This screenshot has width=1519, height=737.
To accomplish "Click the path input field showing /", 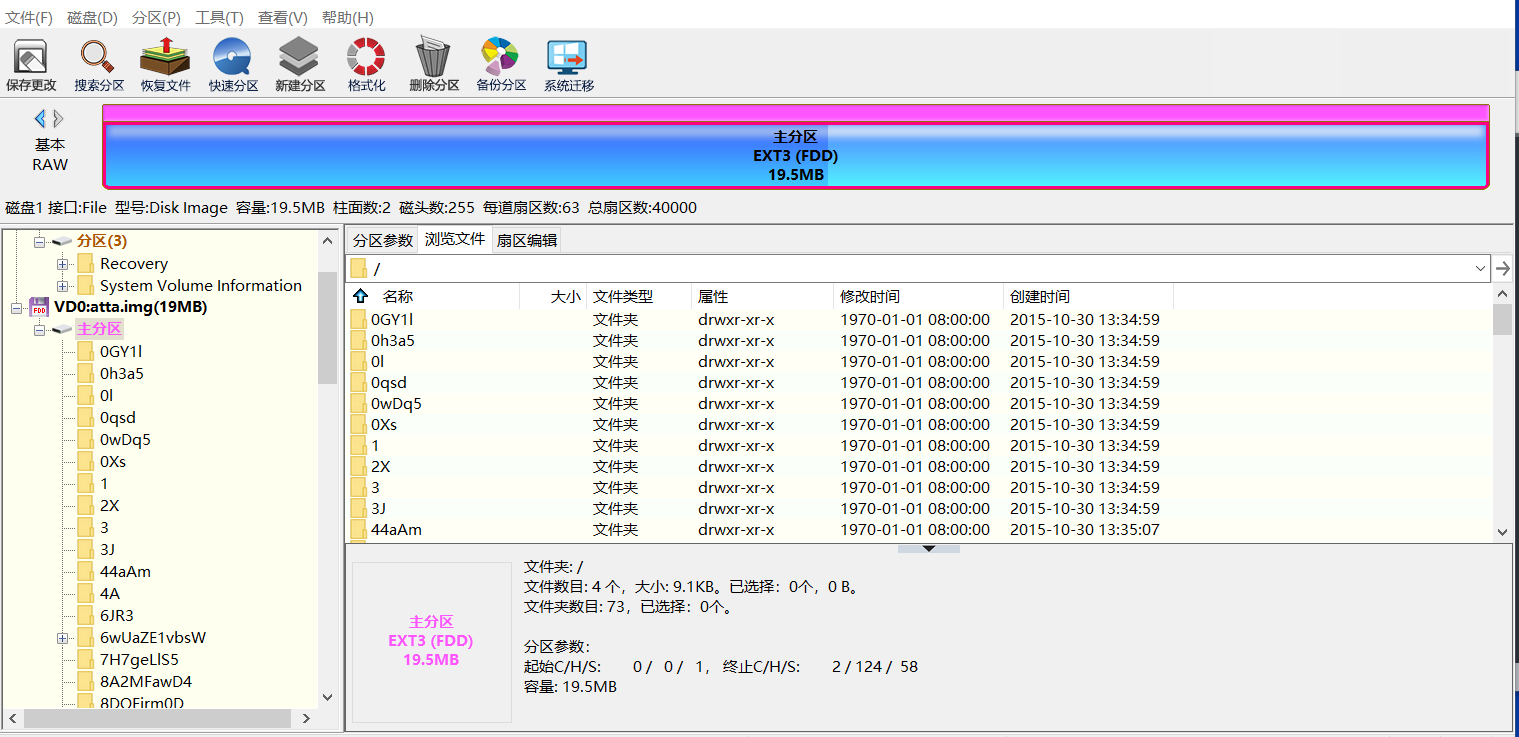I will (x=918, y=268).
